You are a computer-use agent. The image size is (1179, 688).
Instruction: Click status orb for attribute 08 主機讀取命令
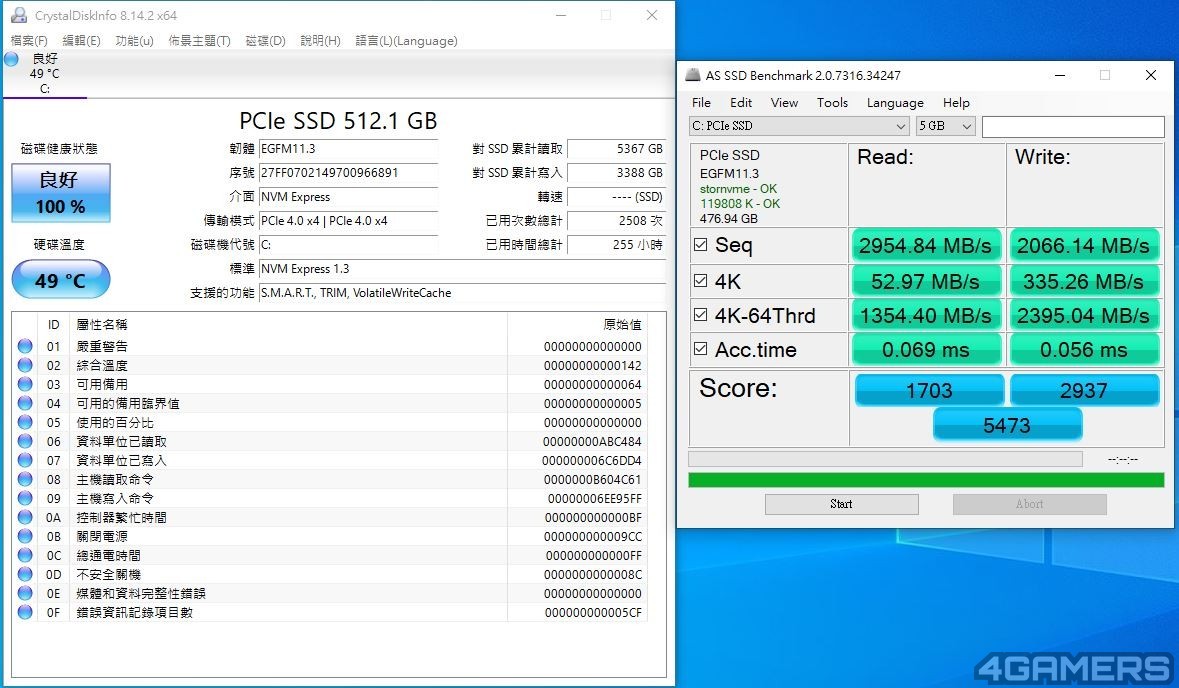26,479
